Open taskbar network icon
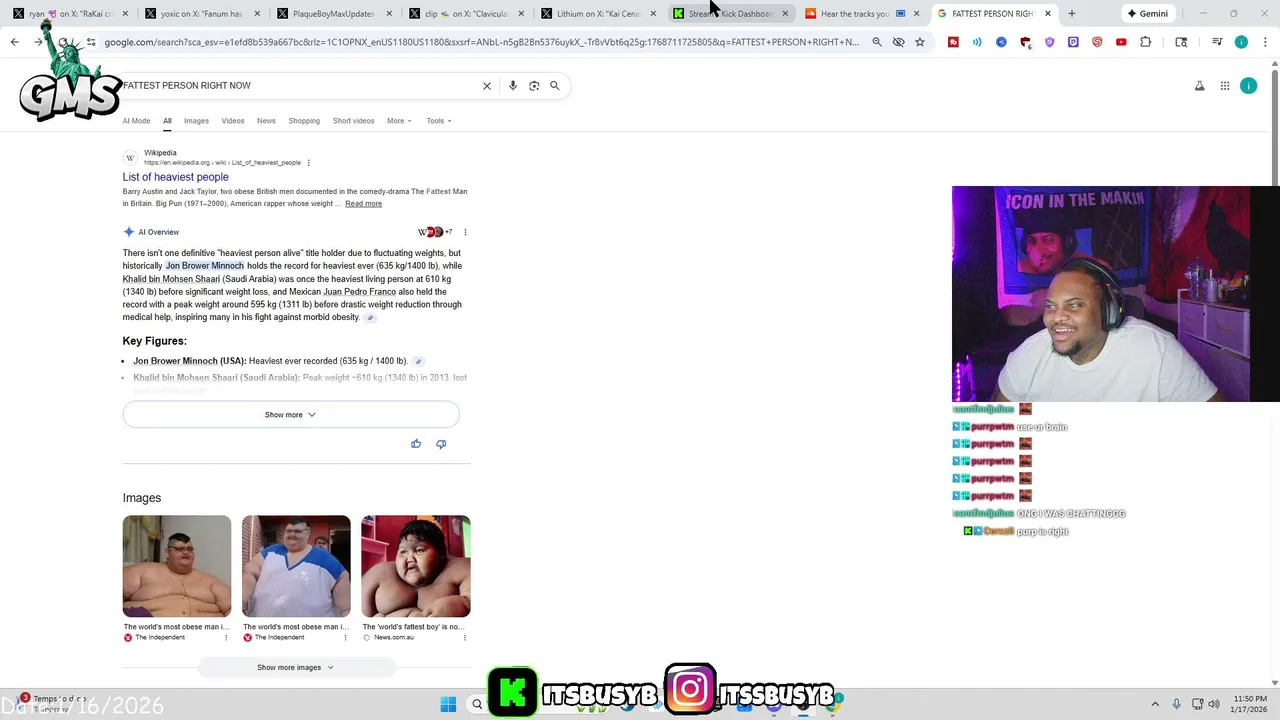The height and width of the screenshot is (720, 1280). [x=1196, y=704]
